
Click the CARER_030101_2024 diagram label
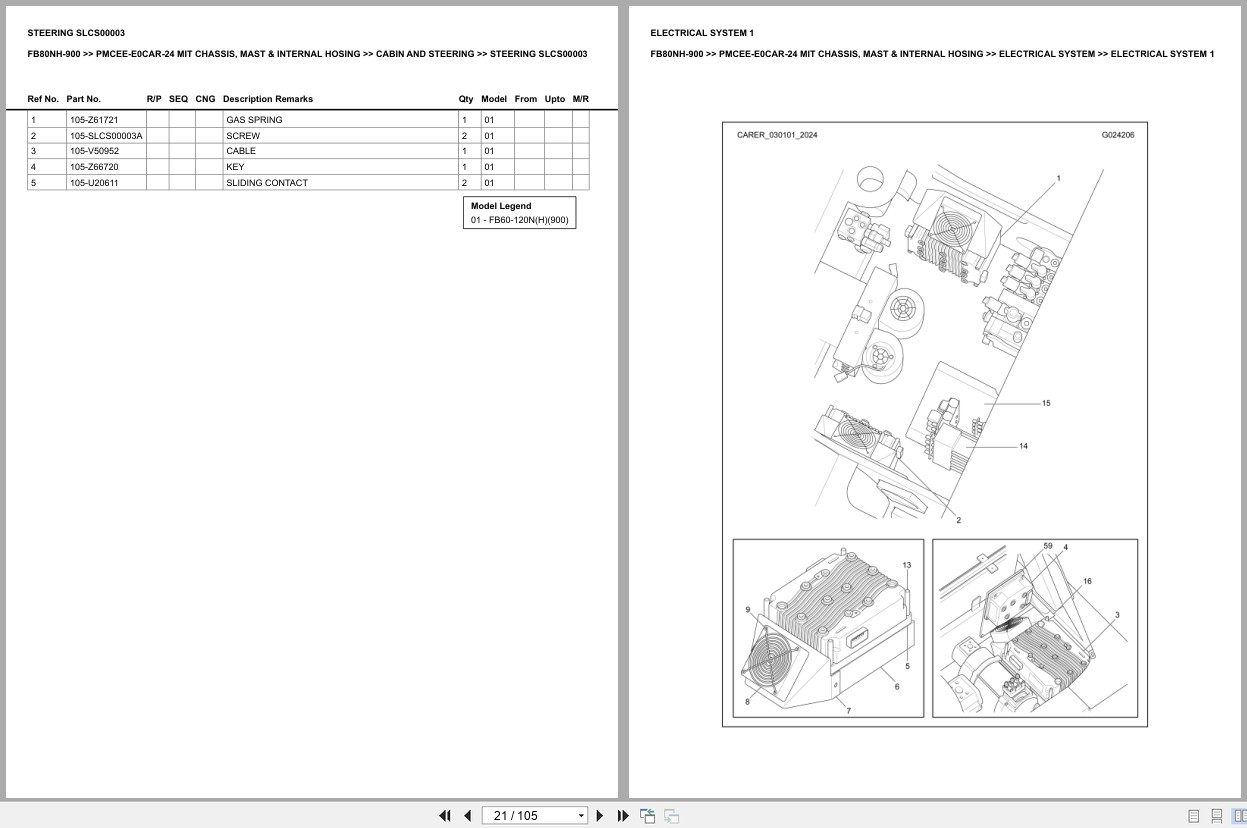click(777, 135)
